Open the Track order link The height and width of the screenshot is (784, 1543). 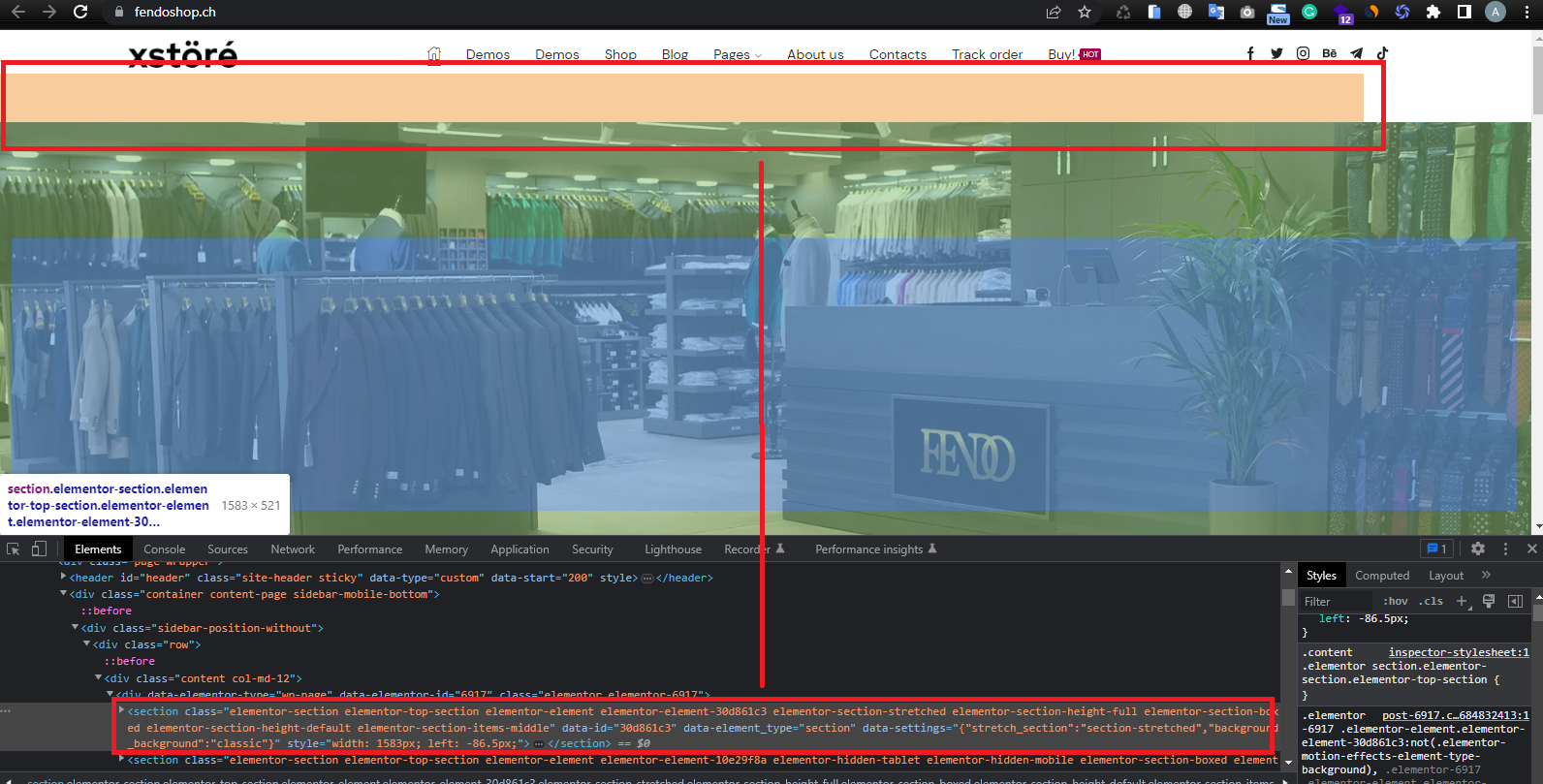click(x=987, y=54)
